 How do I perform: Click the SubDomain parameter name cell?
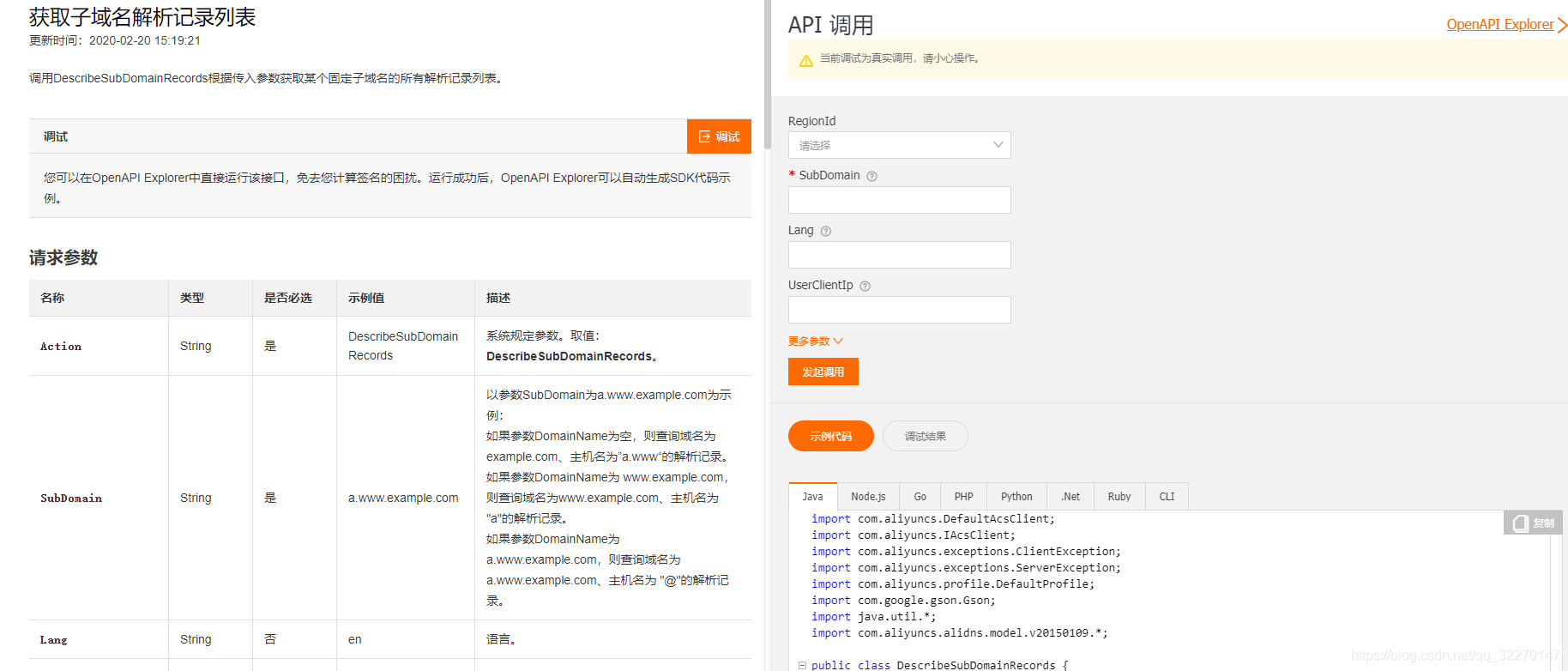point(99,498)
